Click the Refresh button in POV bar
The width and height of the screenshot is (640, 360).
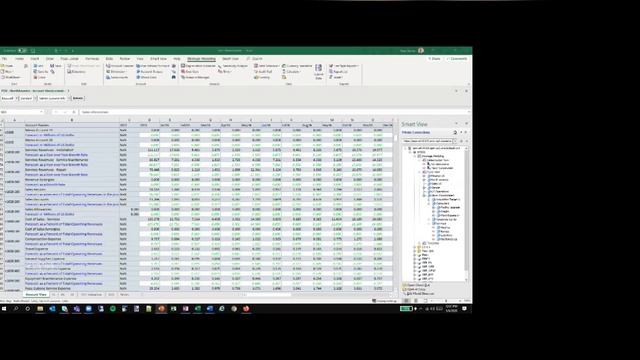coord(78,98)
